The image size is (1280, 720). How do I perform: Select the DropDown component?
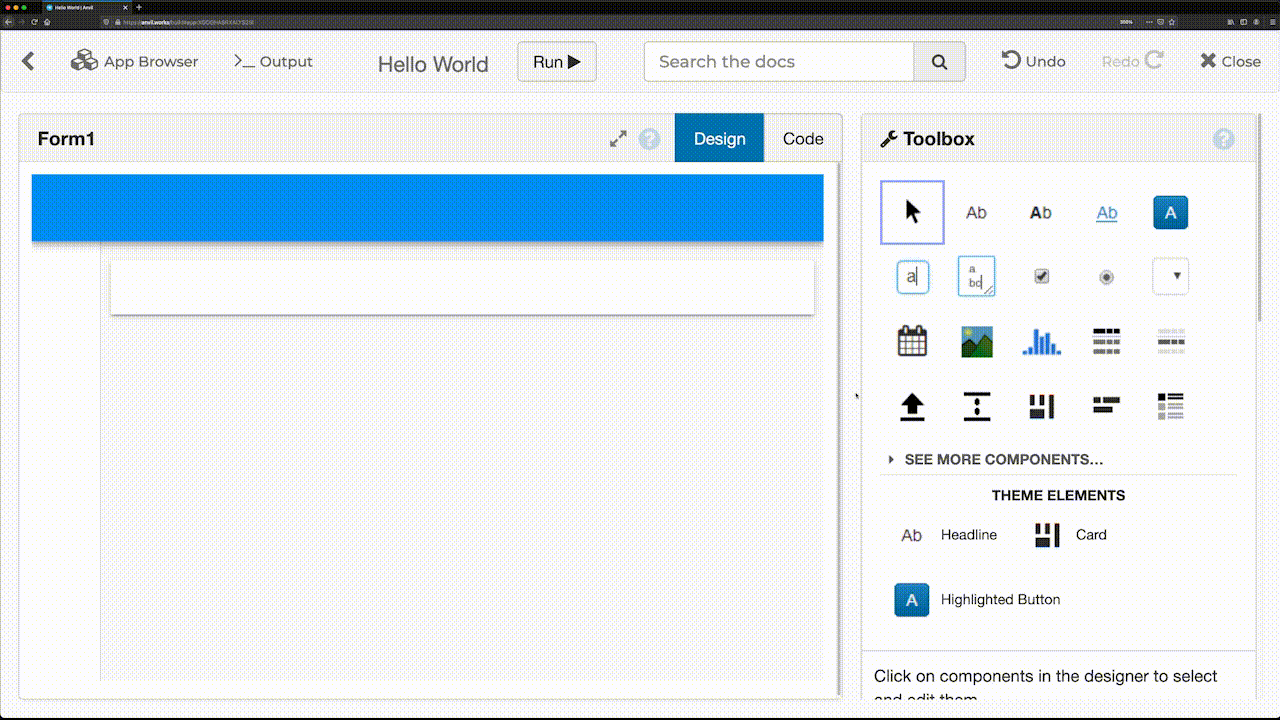(x=1170, y=277)
